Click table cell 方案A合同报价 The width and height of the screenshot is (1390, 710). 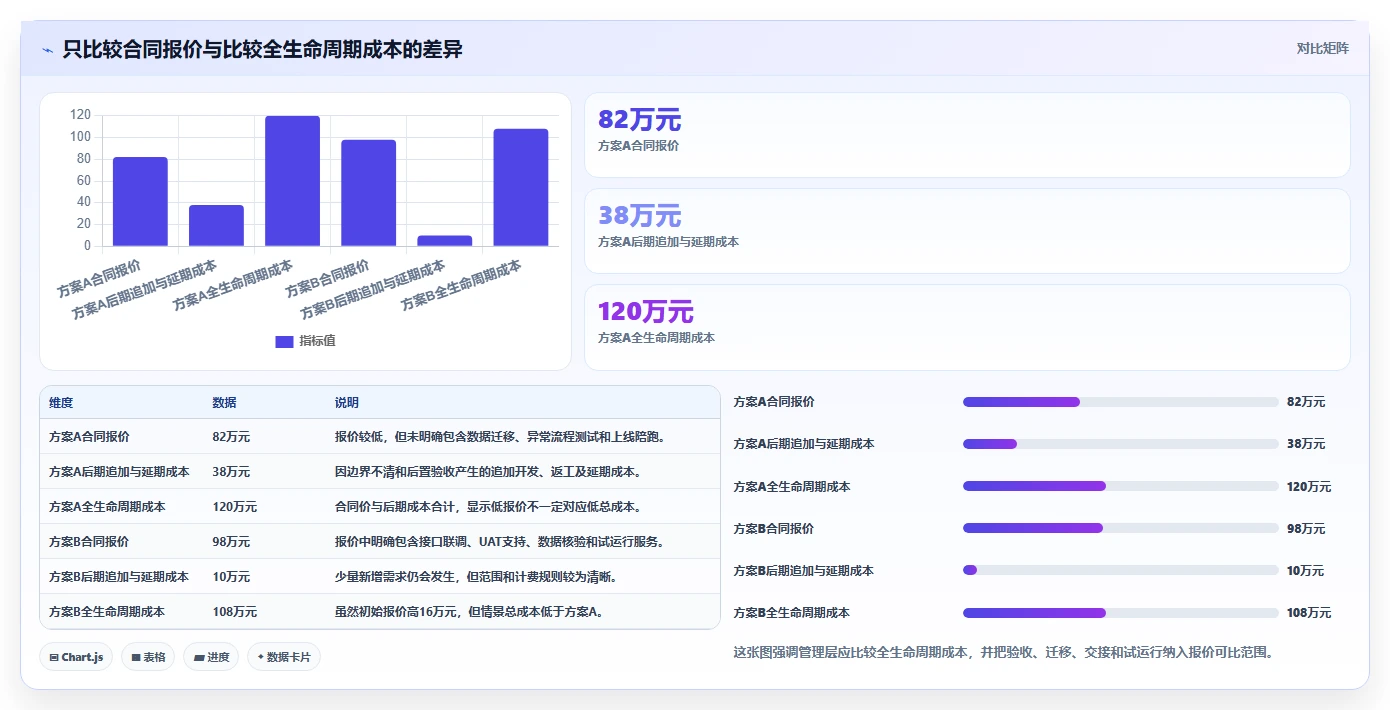pyautogui.click(x=89, y=437)
